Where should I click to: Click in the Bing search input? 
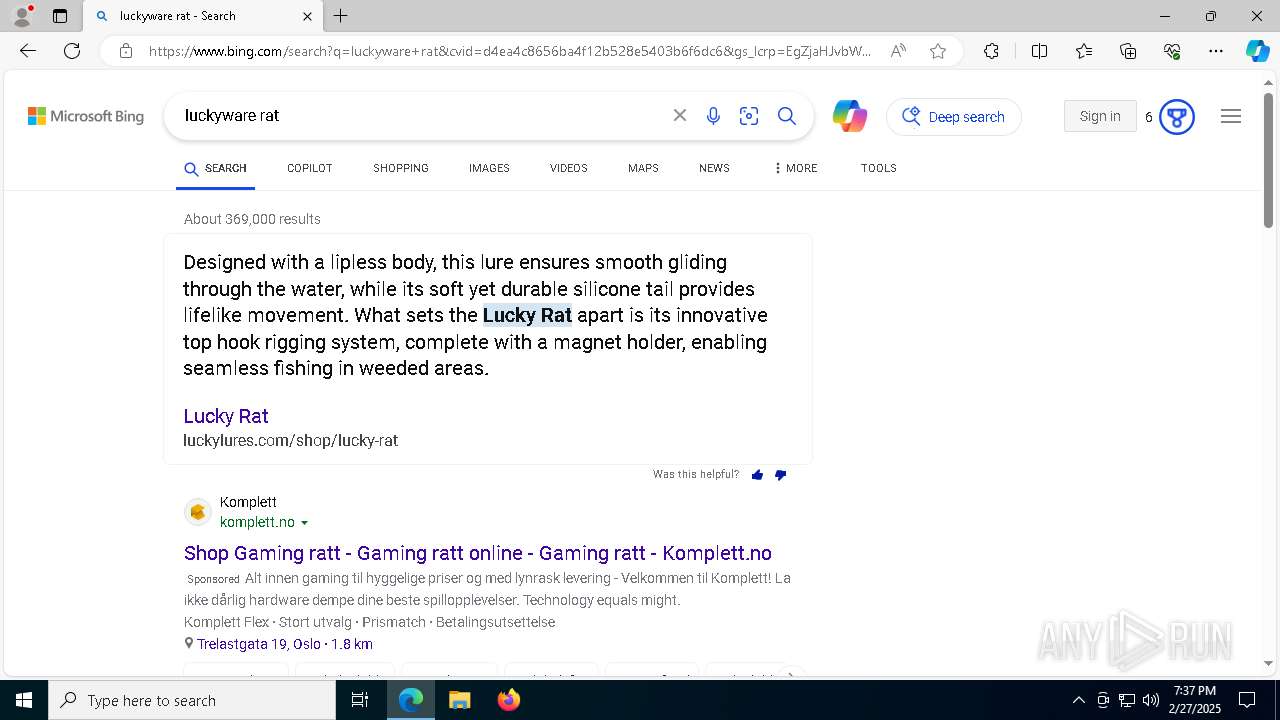(x=420, y=116)
